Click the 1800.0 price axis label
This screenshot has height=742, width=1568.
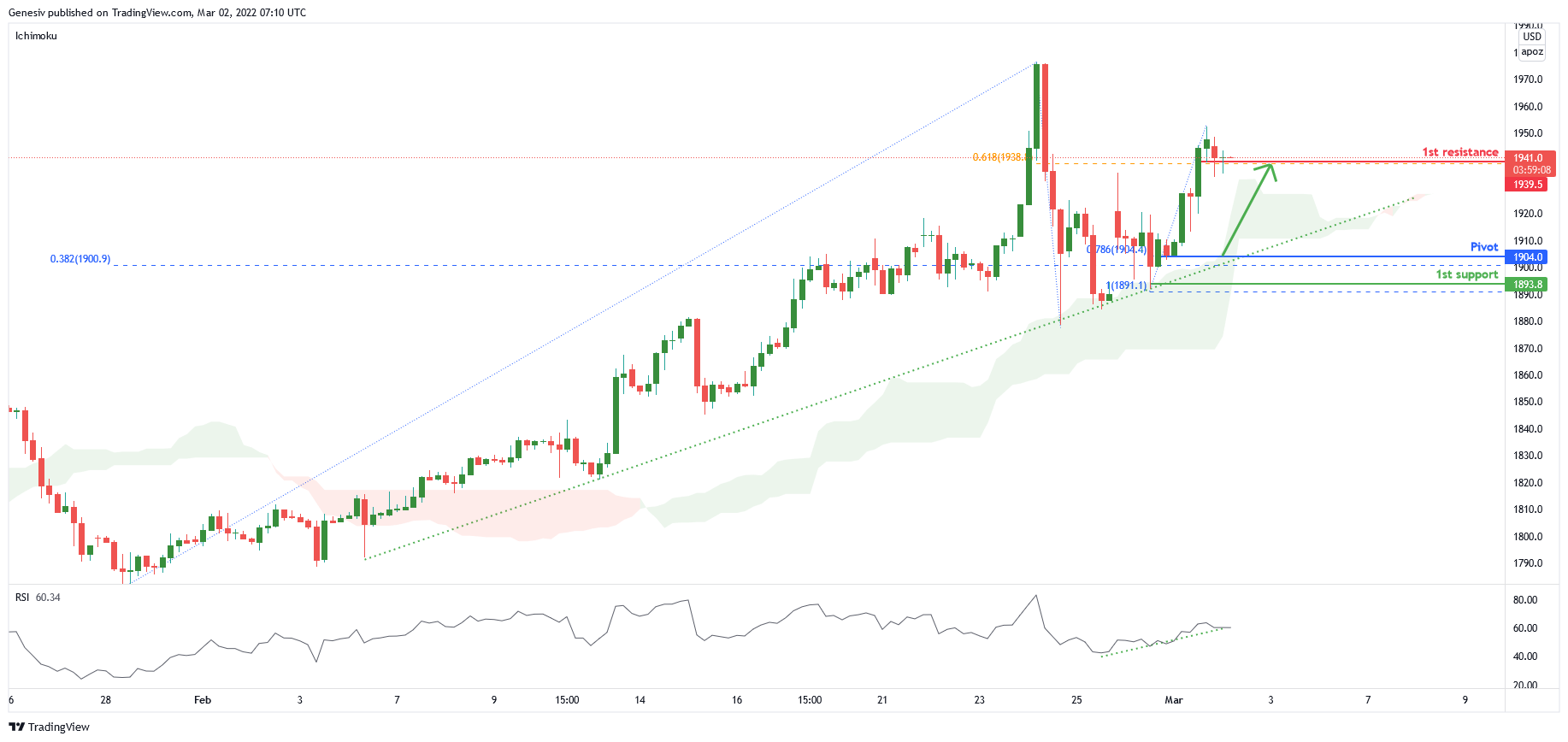1528,537
